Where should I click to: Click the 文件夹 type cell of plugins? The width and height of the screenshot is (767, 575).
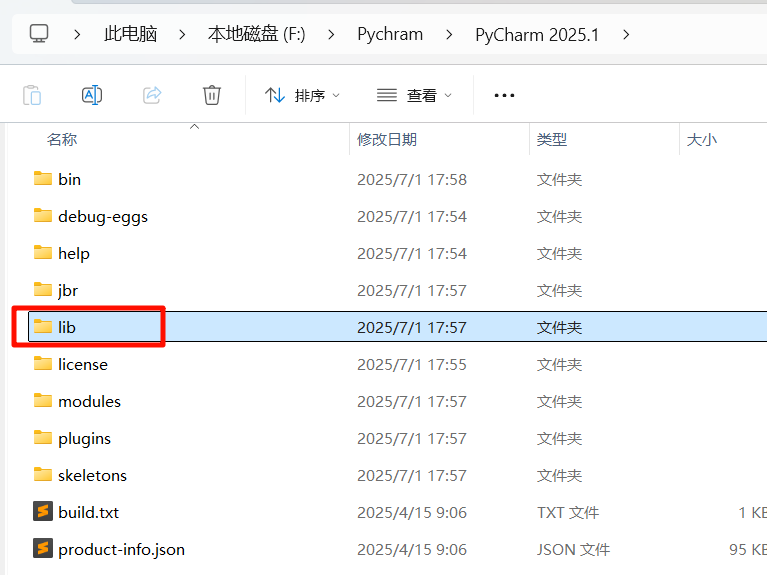click(x=559, y=438)
